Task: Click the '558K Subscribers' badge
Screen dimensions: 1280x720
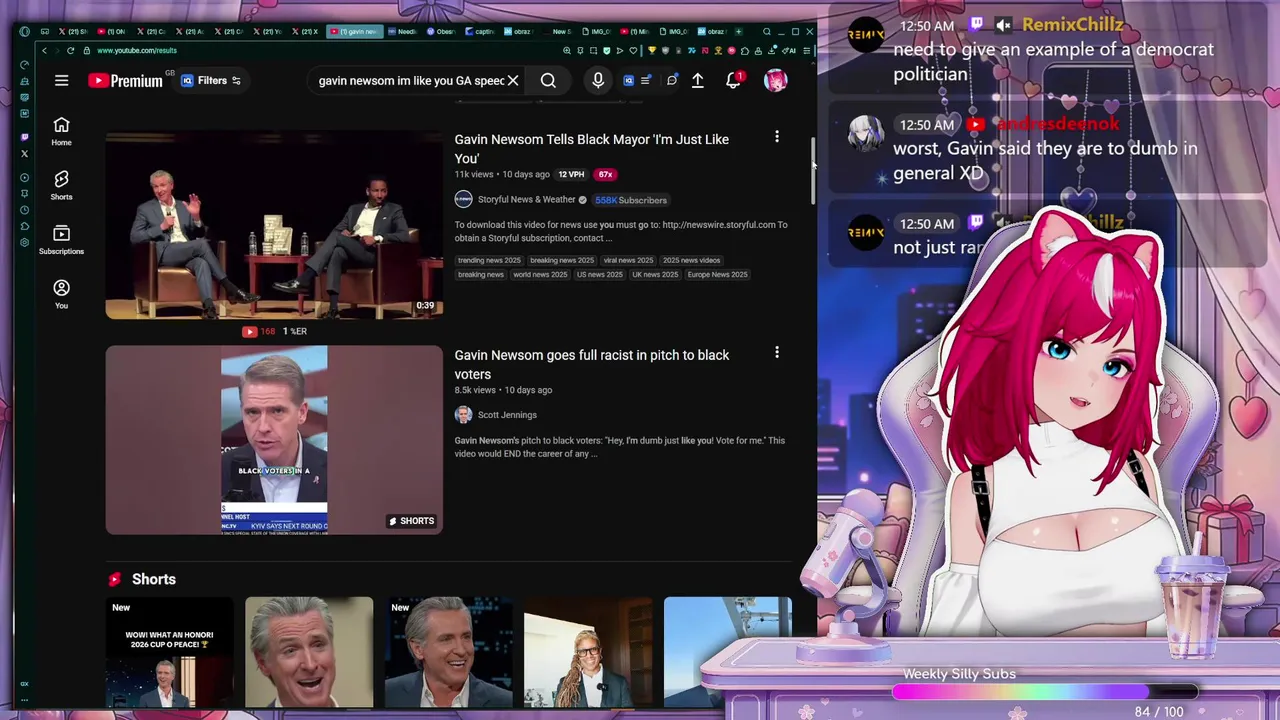Action: pos(630,200)
